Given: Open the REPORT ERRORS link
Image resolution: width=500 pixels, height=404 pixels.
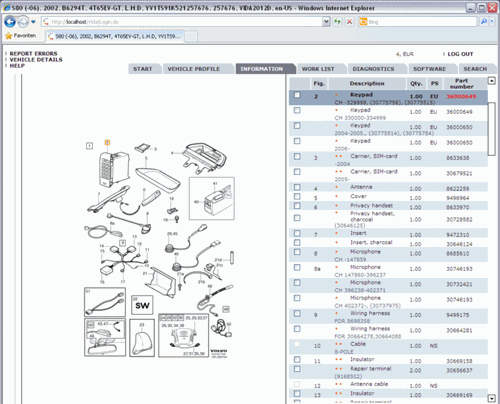Looking at the screenshot, I should pyautogui.click(x=33, y=53).
